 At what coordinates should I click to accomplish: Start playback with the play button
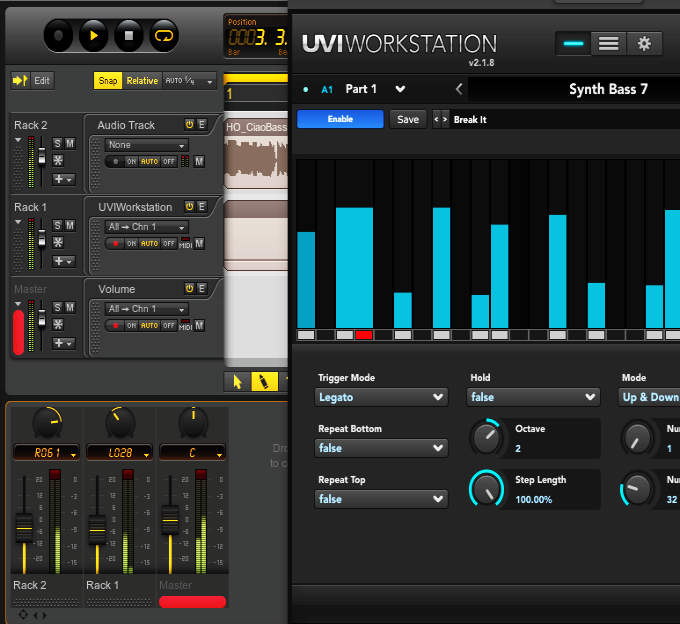[93, 36]
